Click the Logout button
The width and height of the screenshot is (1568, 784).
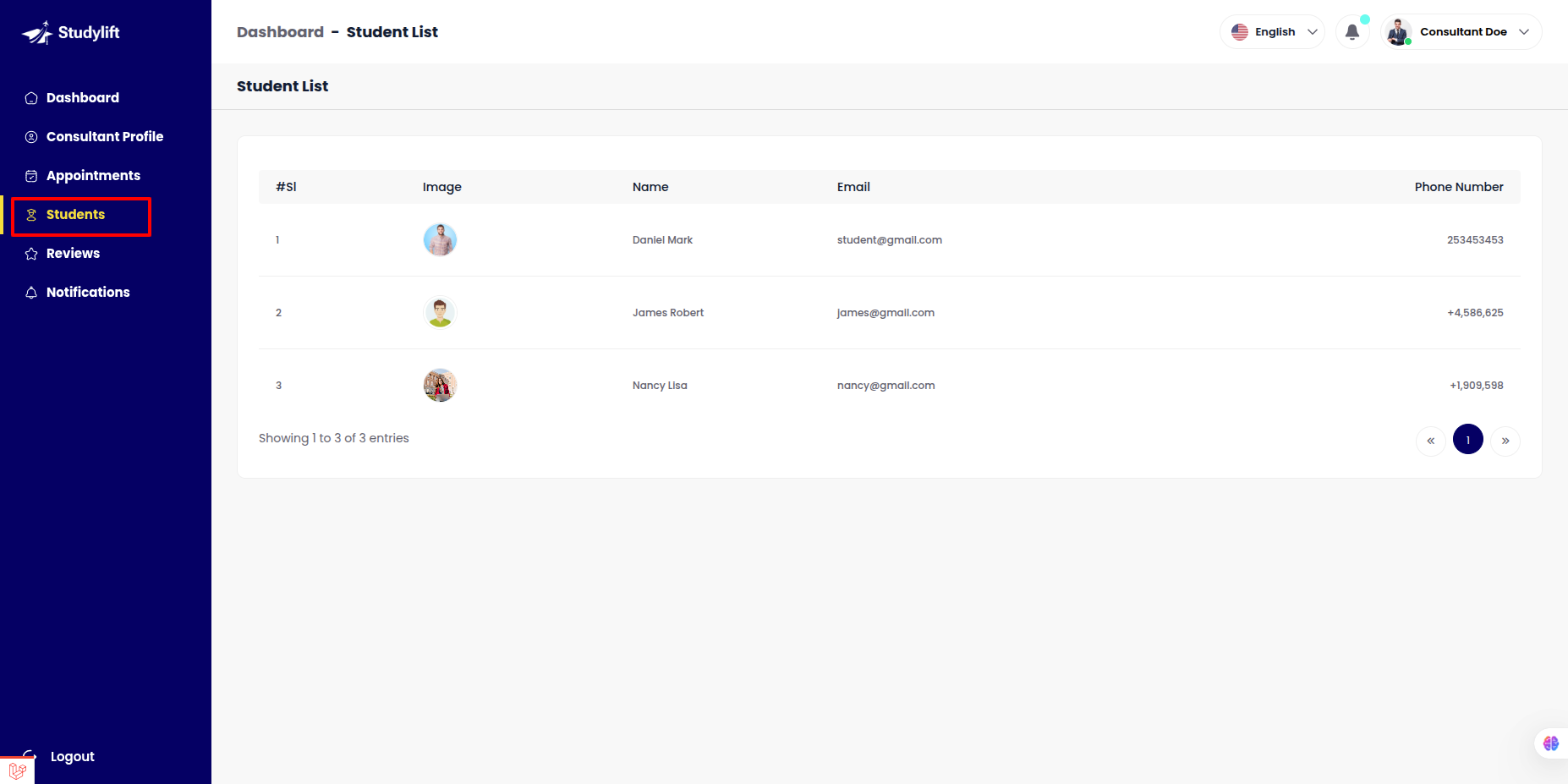(x=72, y=756)
